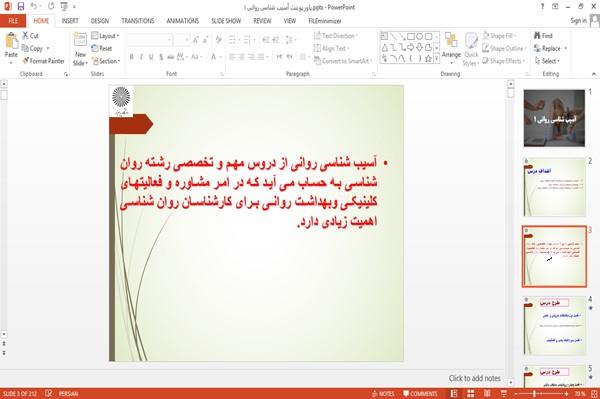The width and height of the screenshot is (600, 399).
Task: Open the Section dropdown
Action: coord(106,61)
